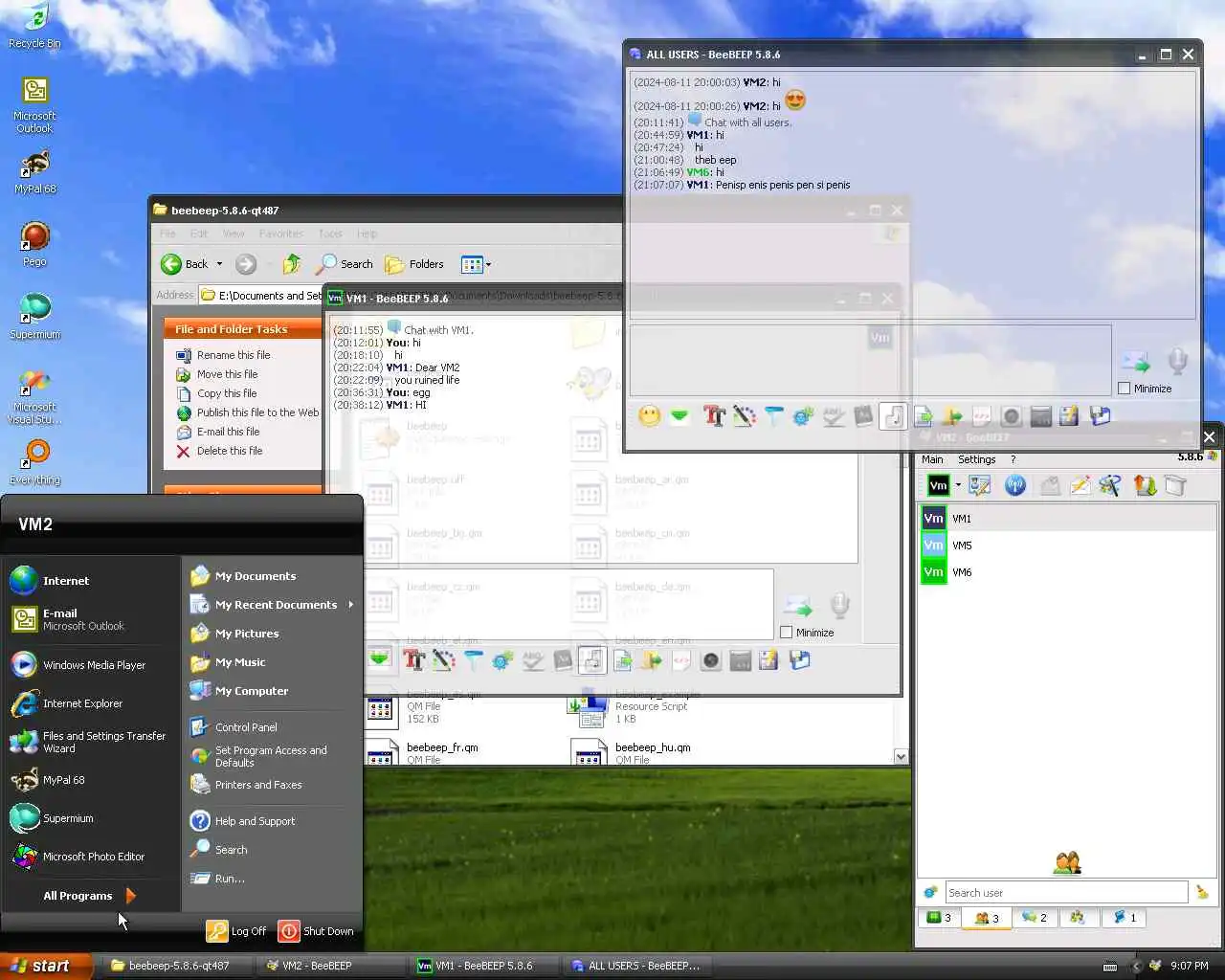
Task: Expand My Recent Documents submenu arrow
Action: pyautogui.click(x=351, y=605)
